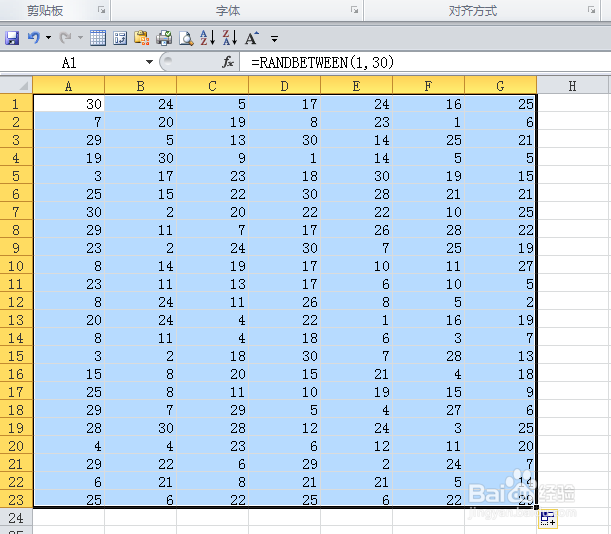Sort ascending with the A-Z icon
Screen dimensions: 611x534
coord(208,38)
